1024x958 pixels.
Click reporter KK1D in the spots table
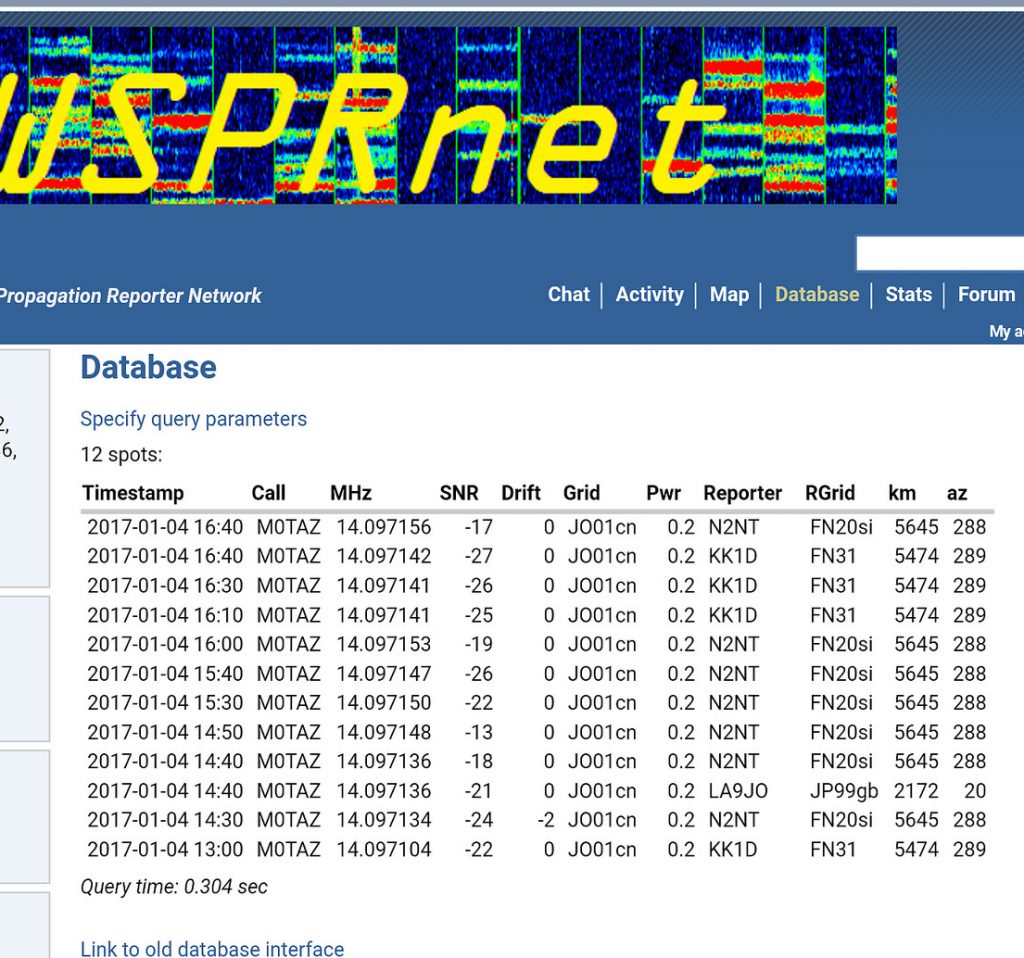pos(734,551)
